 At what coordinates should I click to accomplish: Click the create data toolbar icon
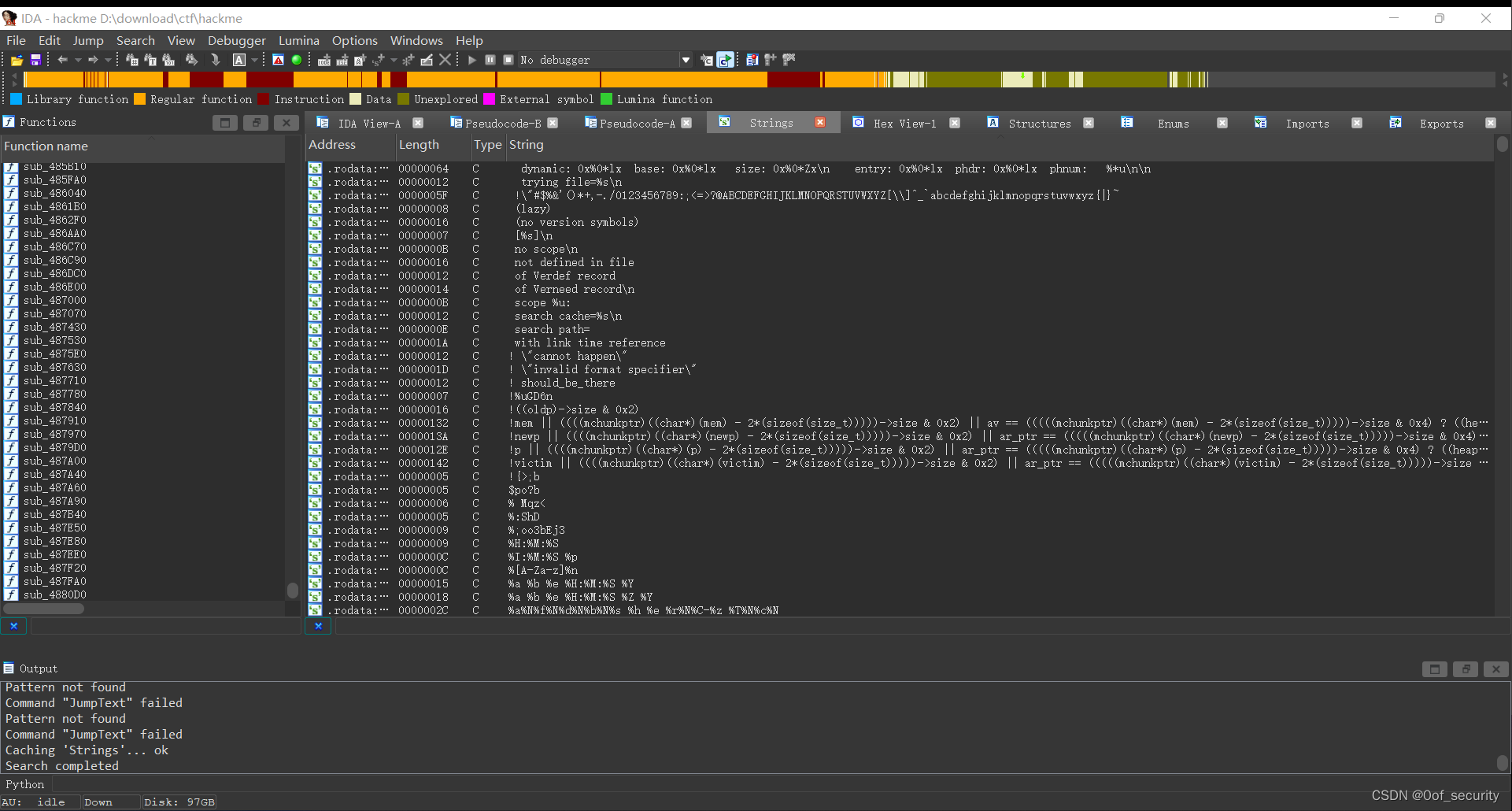[x=343, y=59]
